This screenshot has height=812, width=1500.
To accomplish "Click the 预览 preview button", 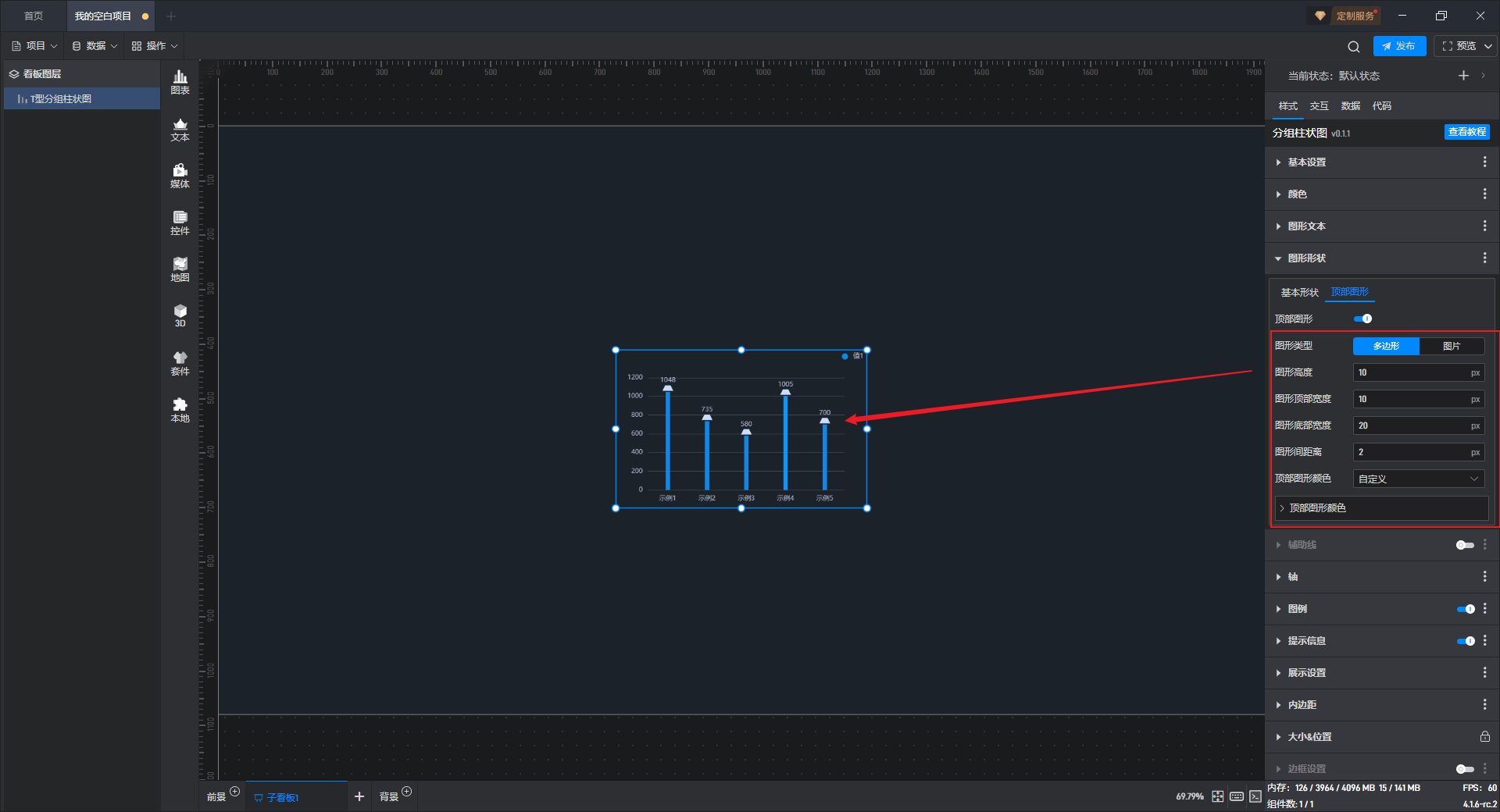I will (1459, 46).
